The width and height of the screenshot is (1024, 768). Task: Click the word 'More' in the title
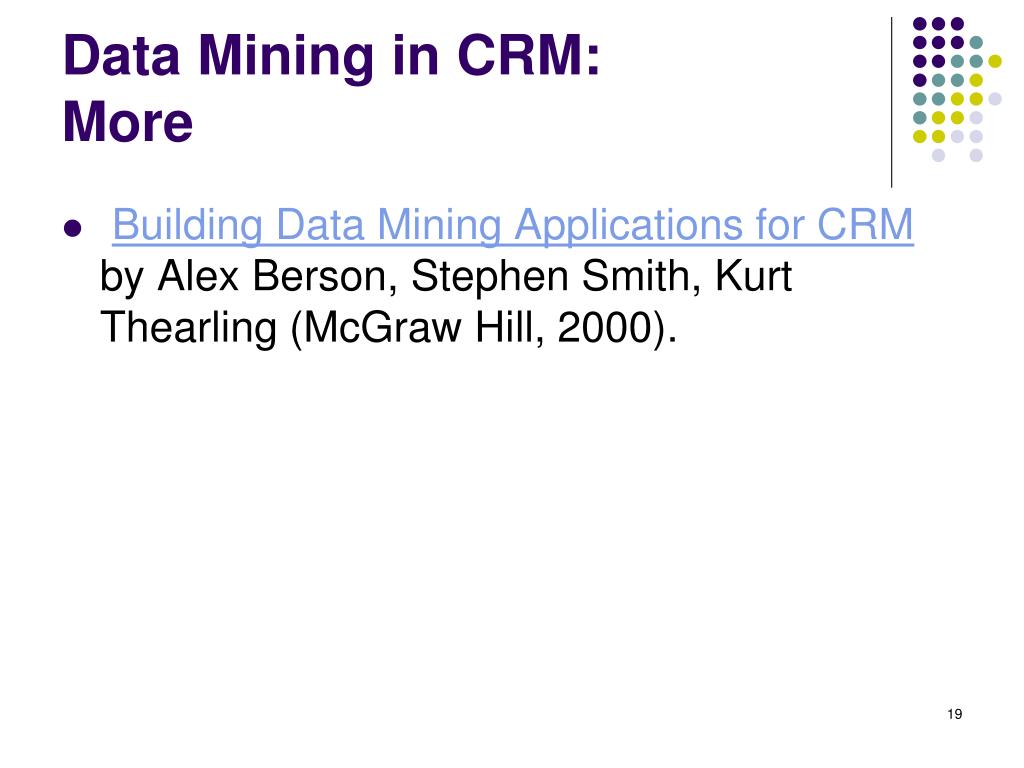click(x=128, y=122)
